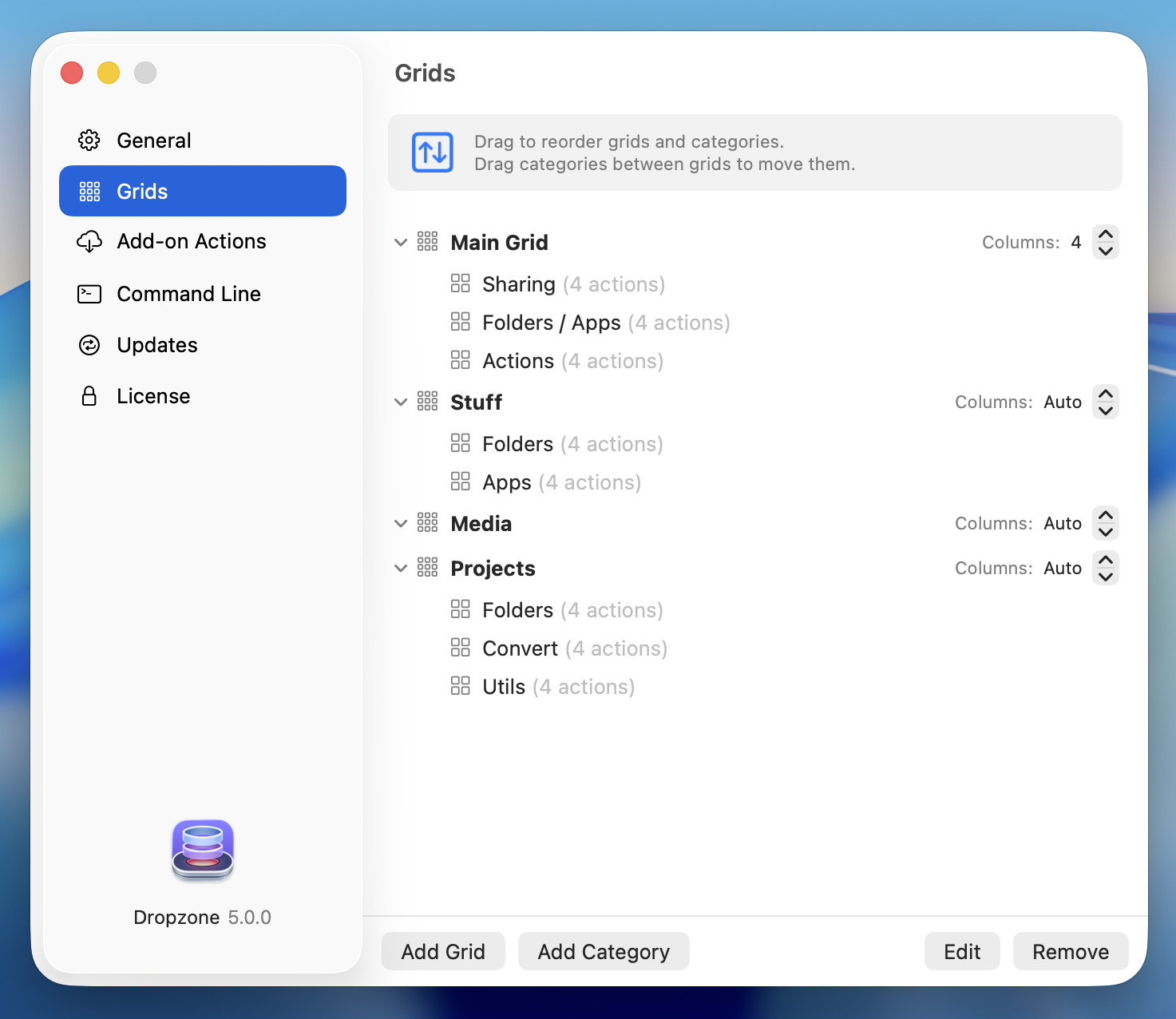The image size is (1176, 1019).
Task: Collapse the Main Grid section
Action: click(401, 242)
